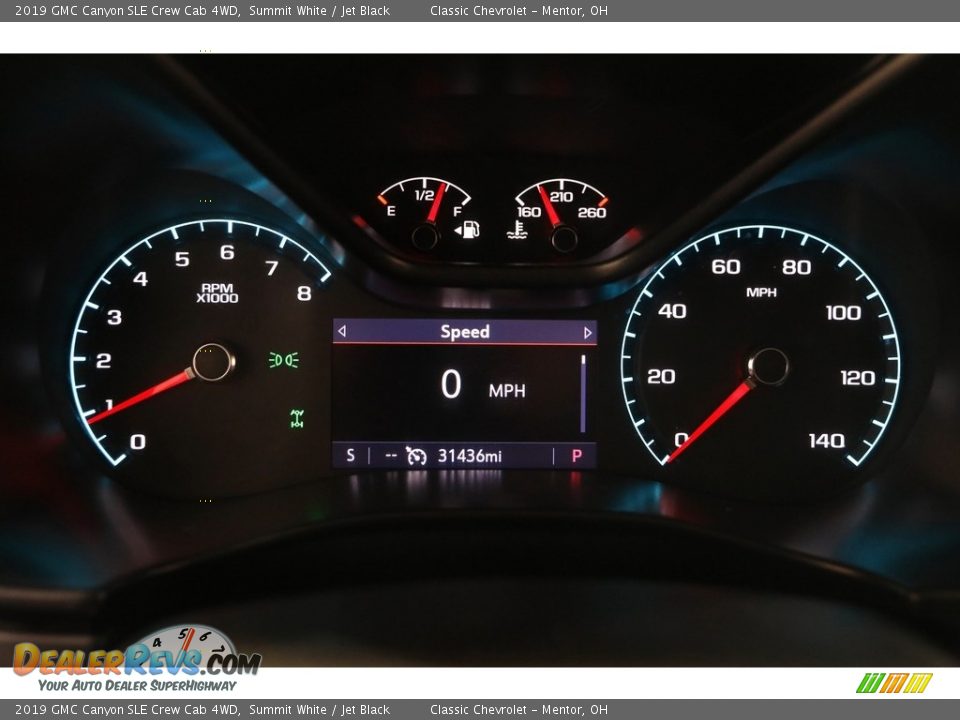Click the 1/2 mark on fuel gauge
The height and width of the screenshot is (720, 960).
(424, 196)
